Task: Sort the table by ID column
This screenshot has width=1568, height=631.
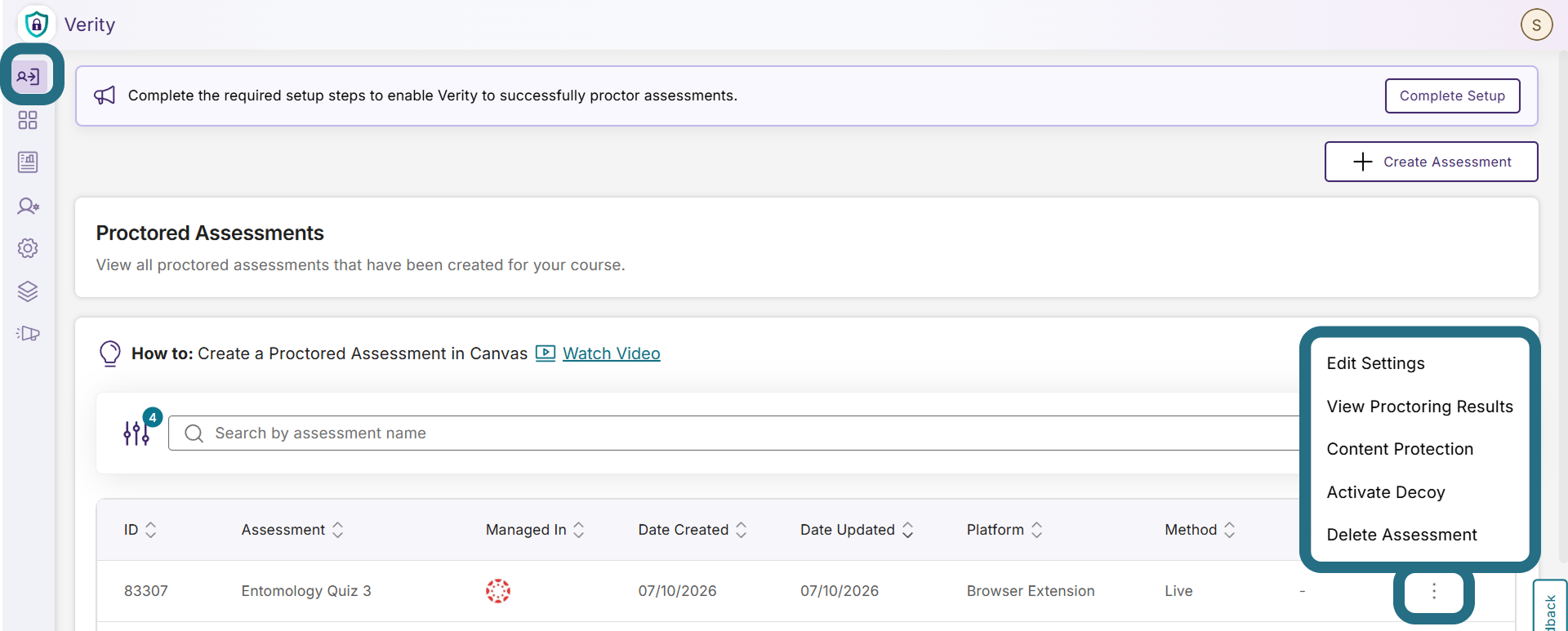Action: [x=140, y=530]
